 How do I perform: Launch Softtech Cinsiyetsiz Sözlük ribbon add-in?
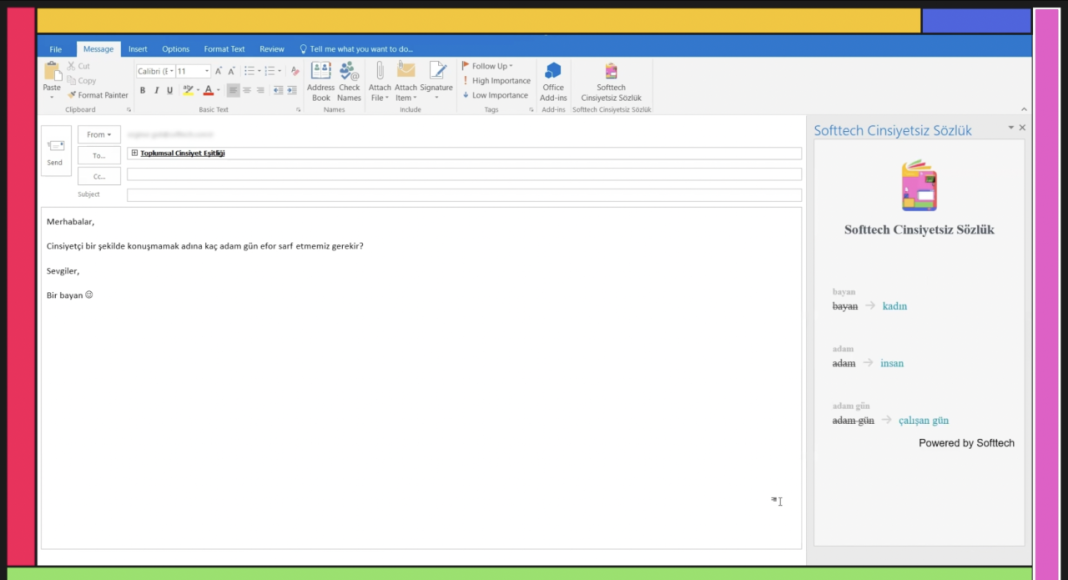click(611, 82)
